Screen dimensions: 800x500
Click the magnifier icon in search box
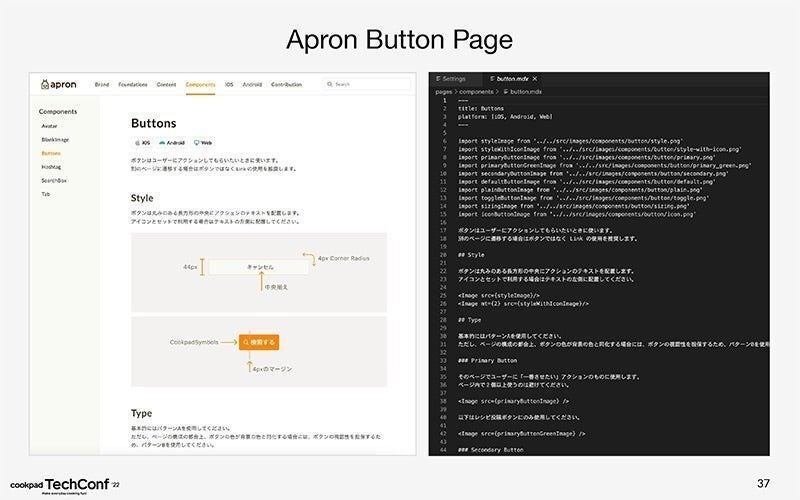330,84
